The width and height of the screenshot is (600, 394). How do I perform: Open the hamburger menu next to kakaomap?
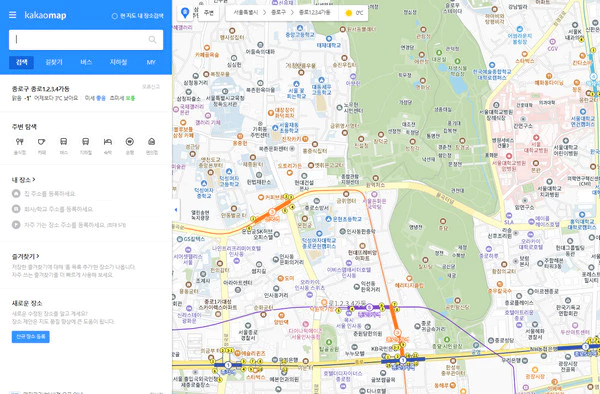(13, 15)
